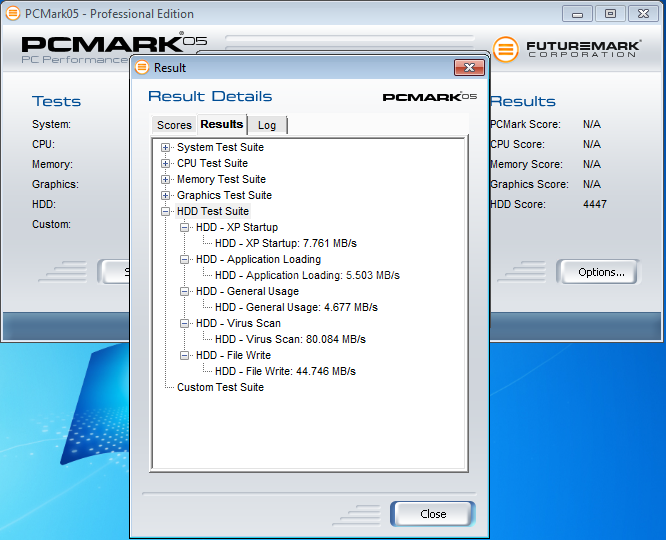The height and width of the screenshot is (540, 666).
Task: Click the 'Graphics Score:' label
Action: point(529,184)
